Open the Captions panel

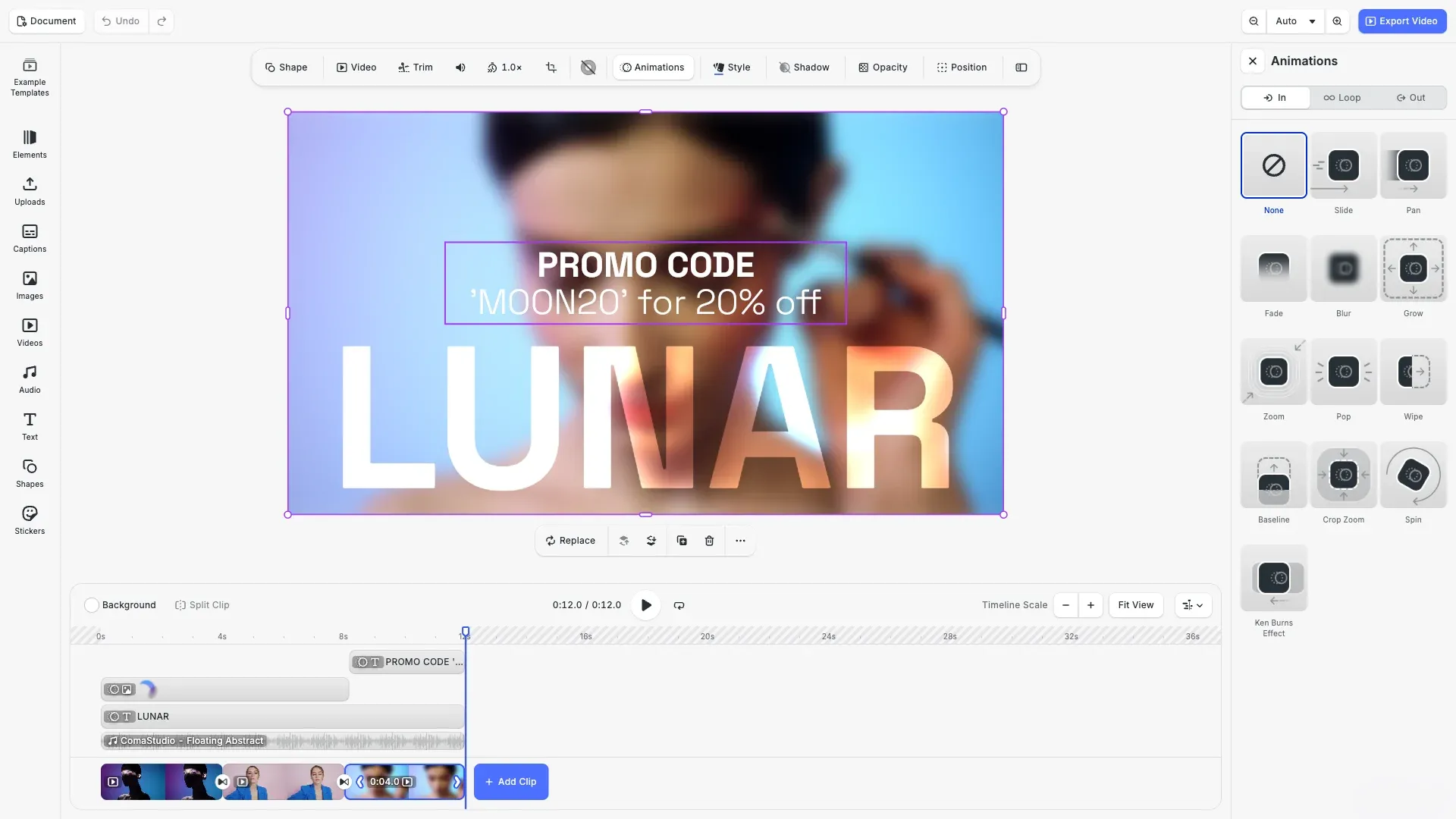click(x=30, y=238)
